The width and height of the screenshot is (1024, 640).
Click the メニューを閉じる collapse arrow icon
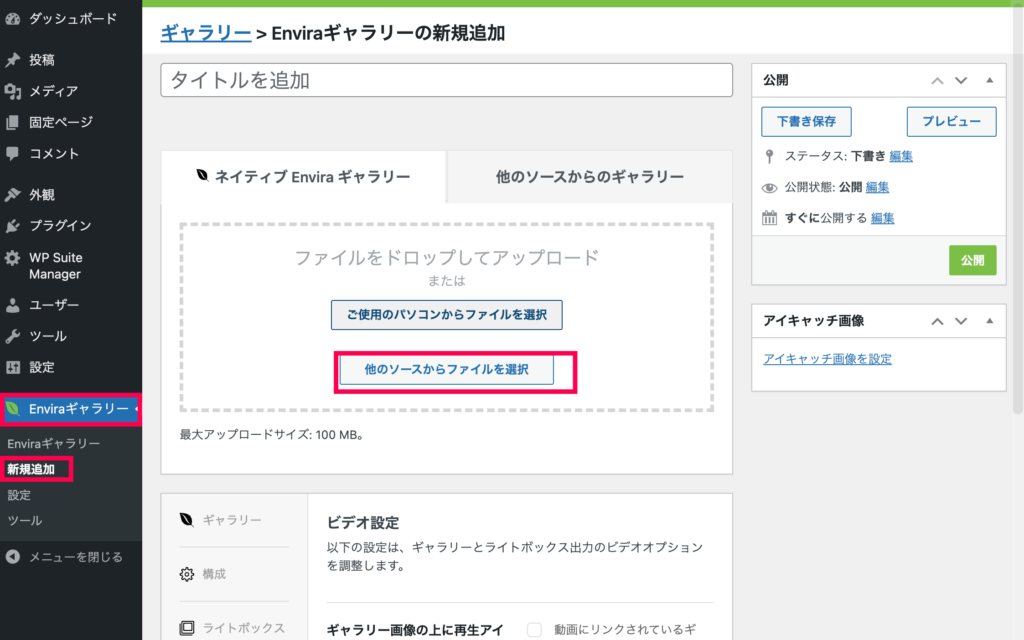tap(12, 557)
